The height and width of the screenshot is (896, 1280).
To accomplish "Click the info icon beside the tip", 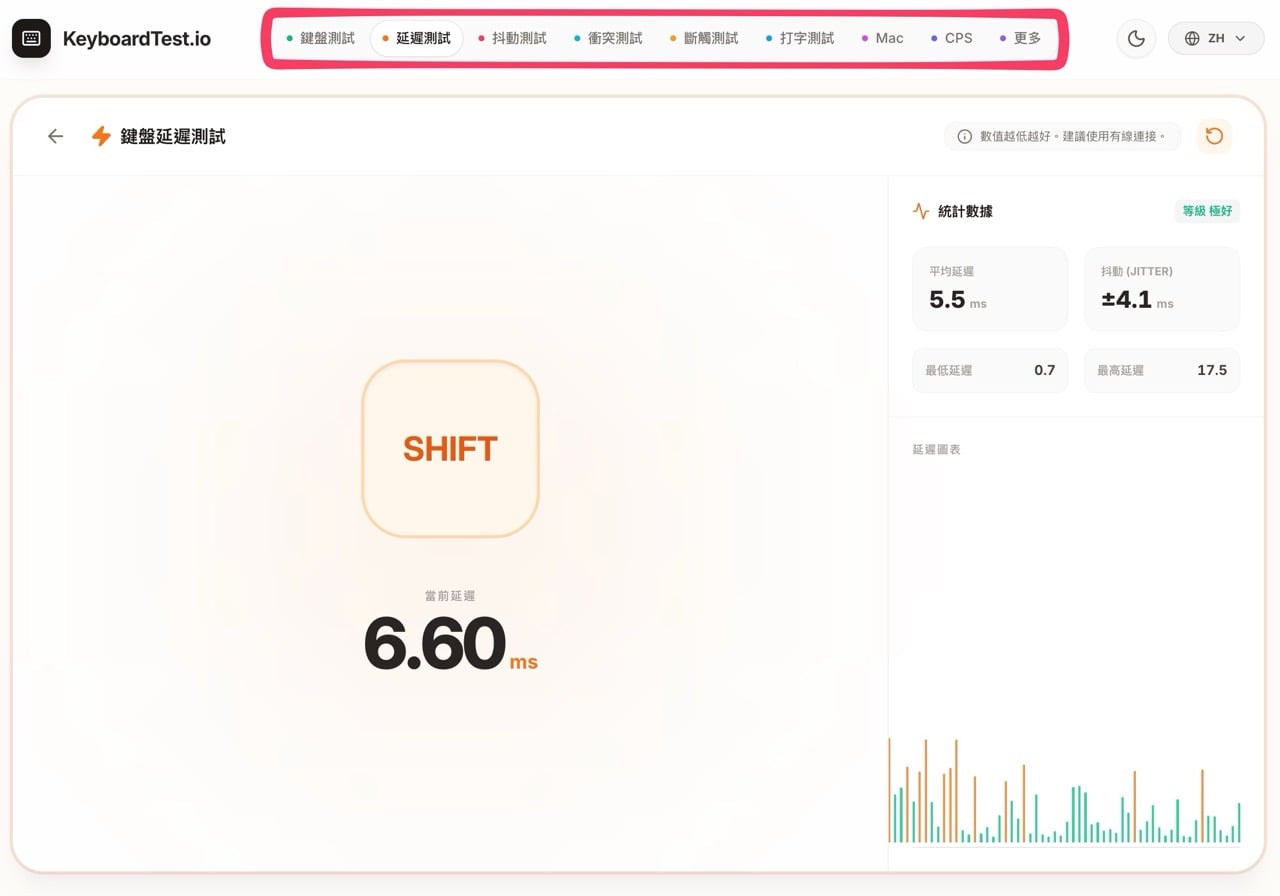I will (x=964, y=136).
